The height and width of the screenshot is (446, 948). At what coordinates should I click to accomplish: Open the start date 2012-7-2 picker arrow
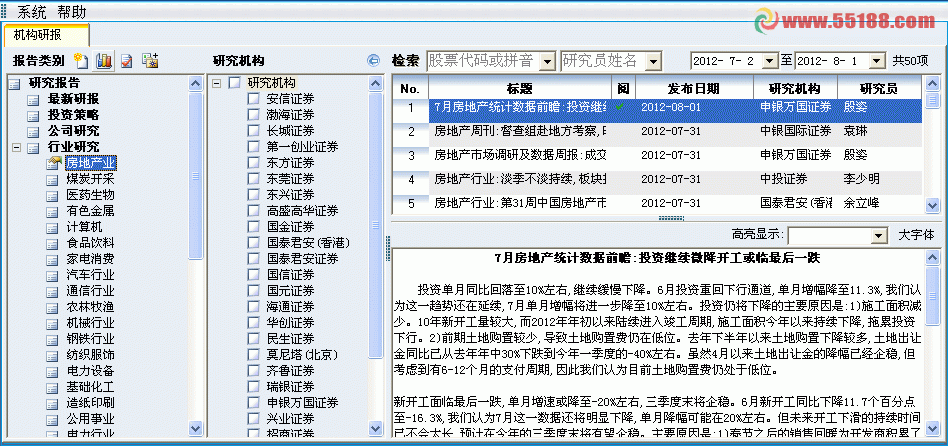click(x=770, y=60)
